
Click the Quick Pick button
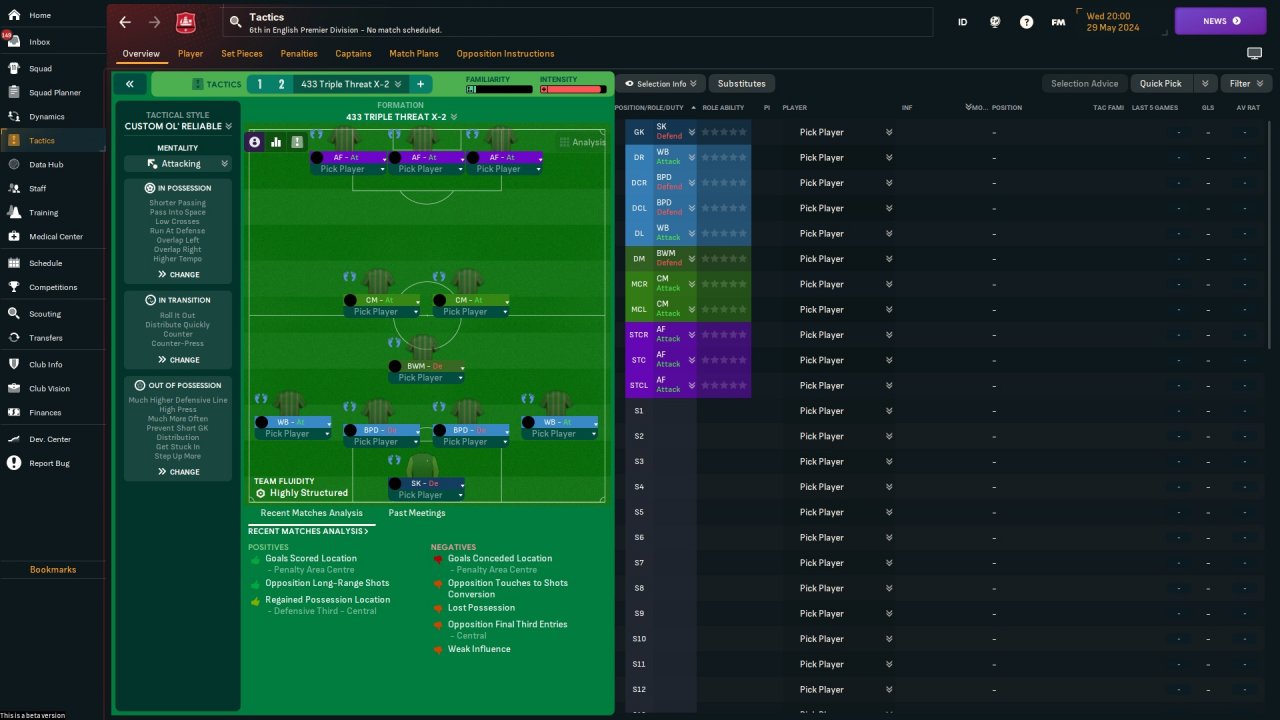1161,84
